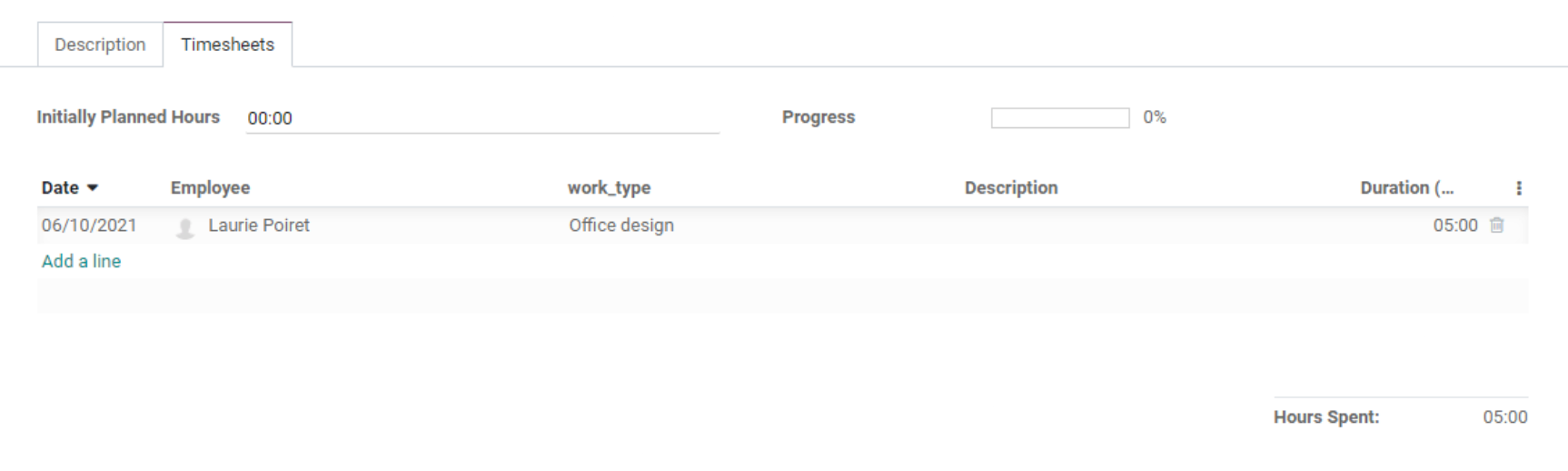
Task: Edit the 05:00 duration cell in the row
Action: point(1455,225)
